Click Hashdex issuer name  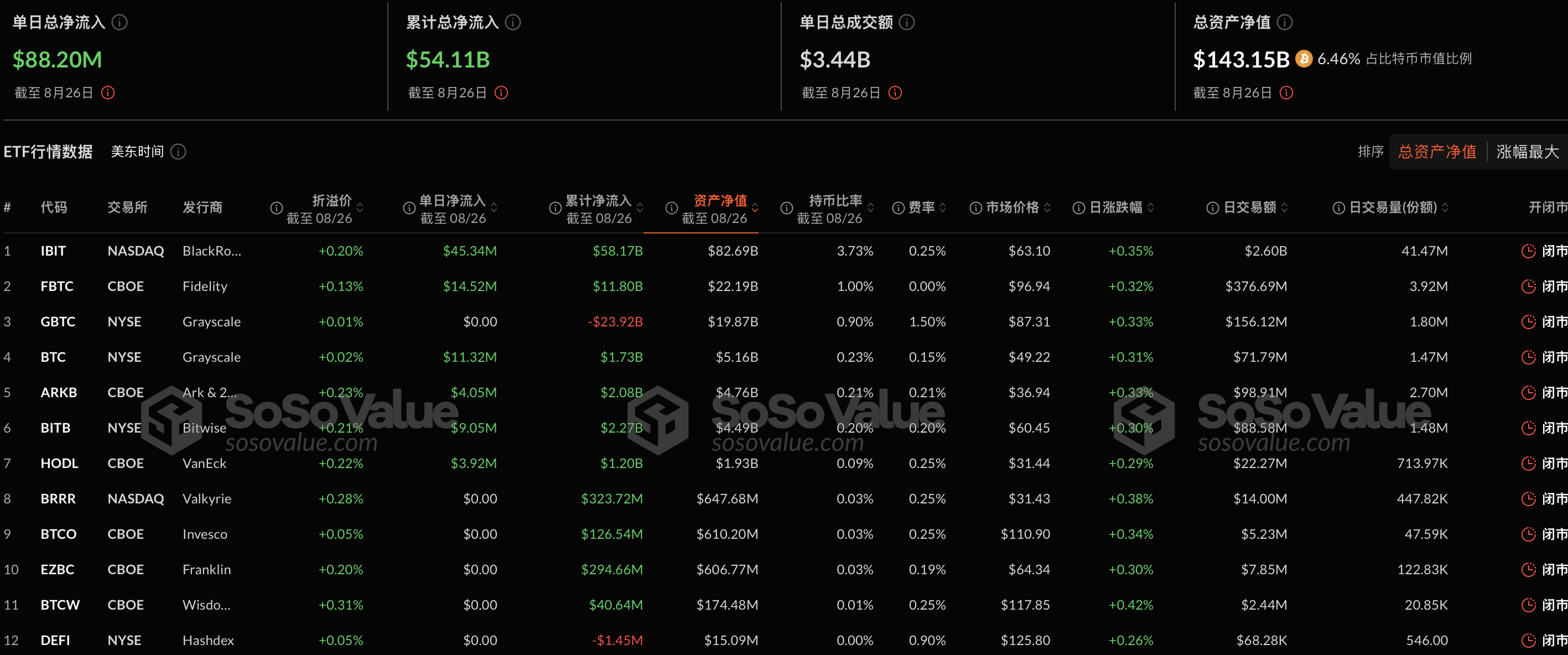coord(207,641)
